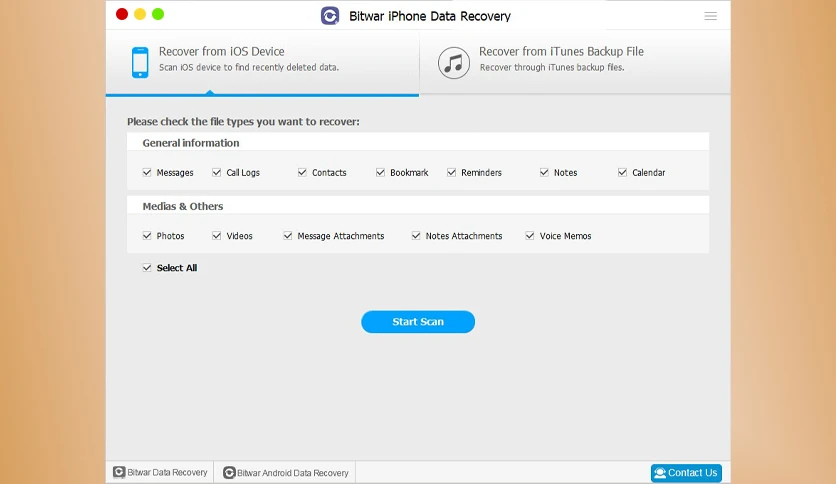Click the iTunes music note icon
The width and height of the screenshot is (836, 484).
[x=454, y=63]
